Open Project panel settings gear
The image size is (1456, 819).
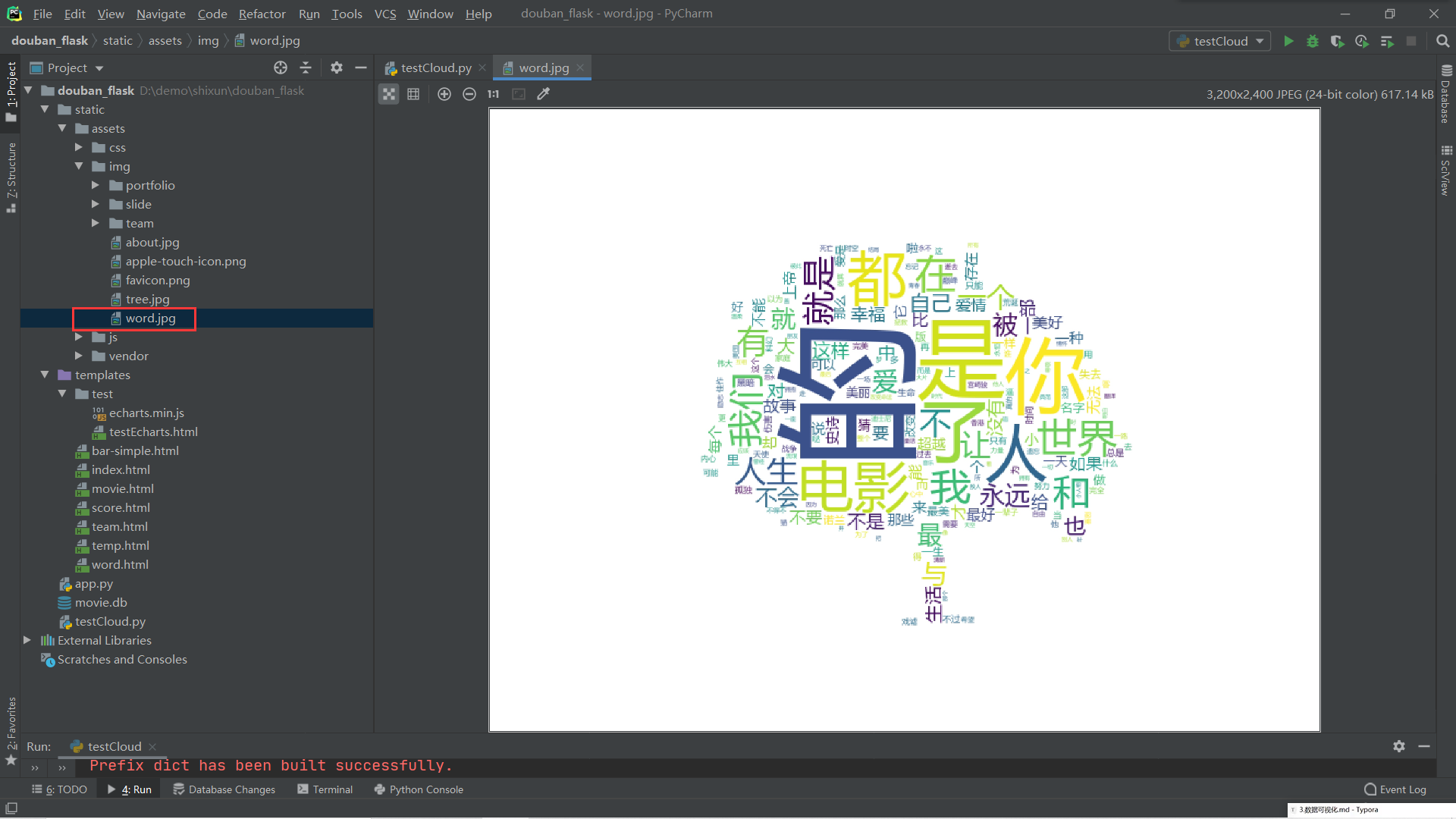click(337, 67)
